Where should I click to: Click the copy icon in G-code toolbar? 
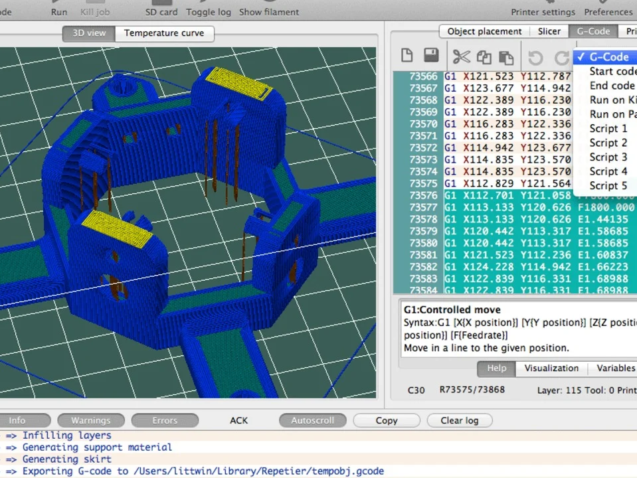[484, 57]
